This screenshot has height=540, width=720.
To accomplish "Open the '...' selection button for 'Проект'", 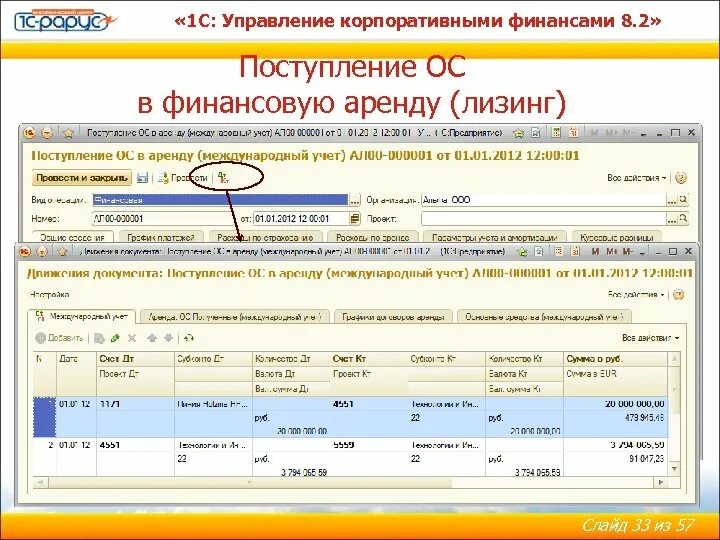I will (x=672, y=219).
